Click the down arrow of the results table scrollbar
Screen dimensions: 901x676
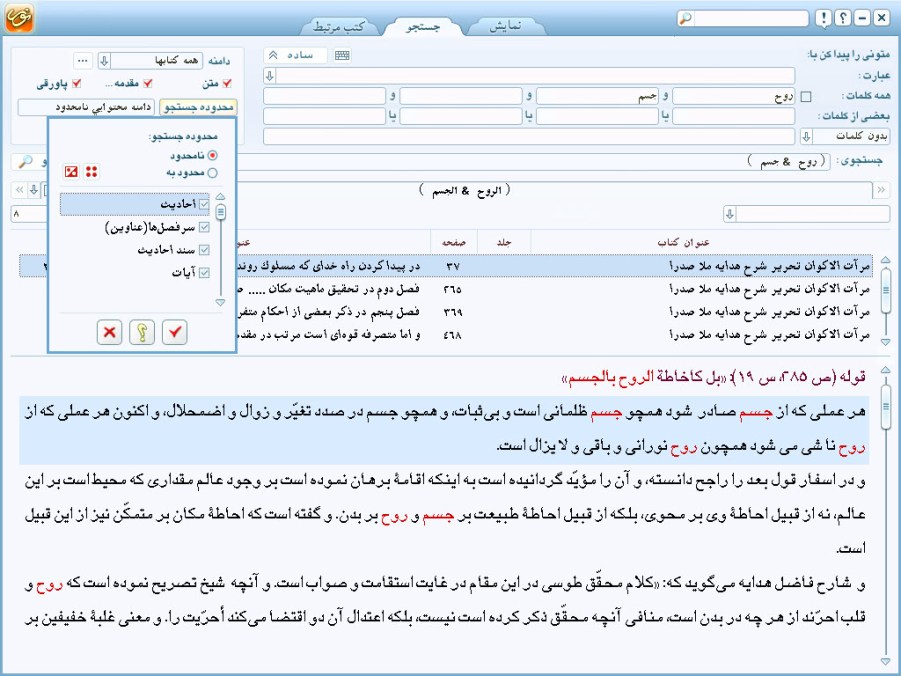pos(885,341)
